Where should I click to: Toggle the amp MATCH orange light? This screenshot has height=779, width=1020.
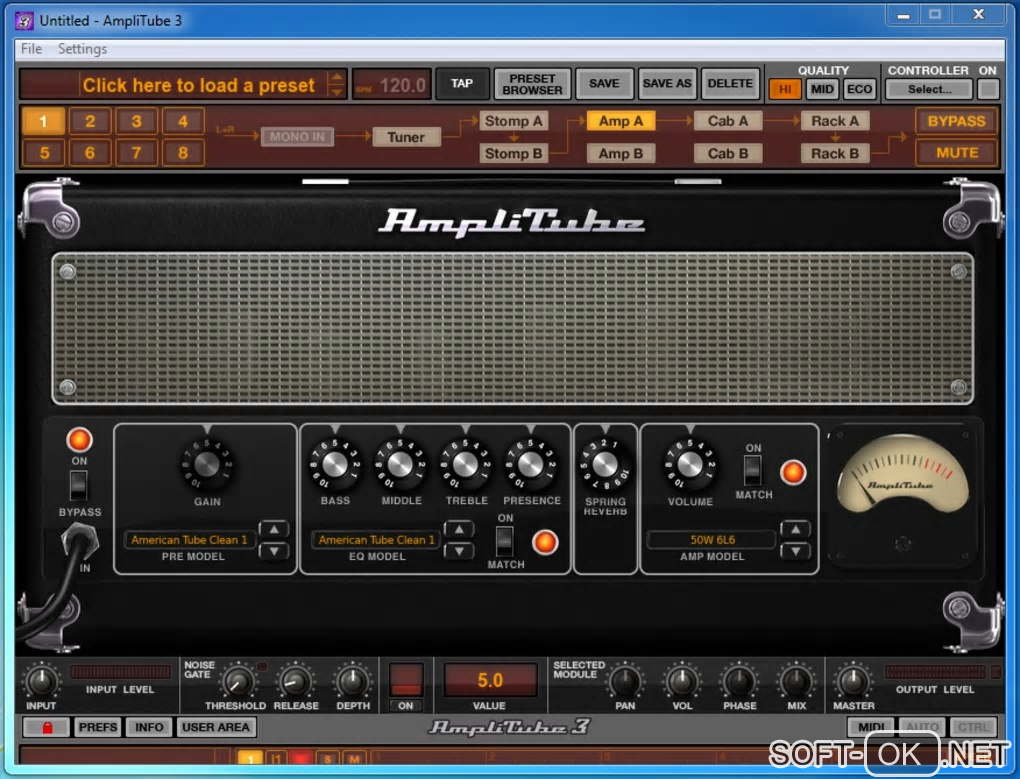point(793,473)
